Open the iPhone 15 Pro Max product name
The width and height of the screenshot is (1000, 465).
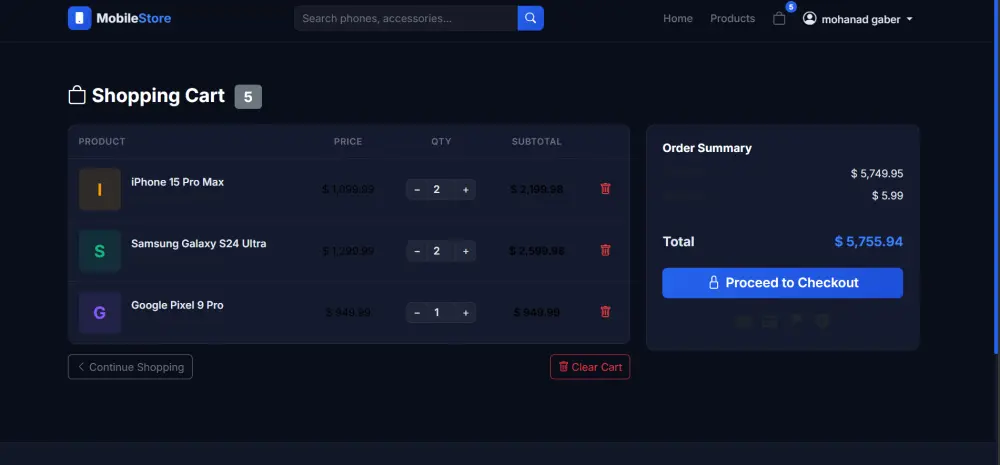[x=177, y=182]
